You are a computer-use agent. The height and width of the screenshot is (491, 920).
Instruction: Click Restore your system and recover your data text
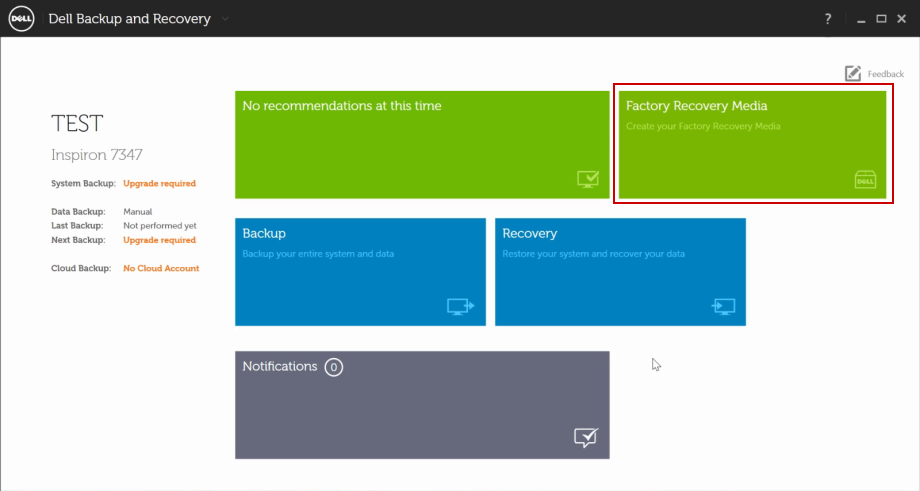[593, 254]
